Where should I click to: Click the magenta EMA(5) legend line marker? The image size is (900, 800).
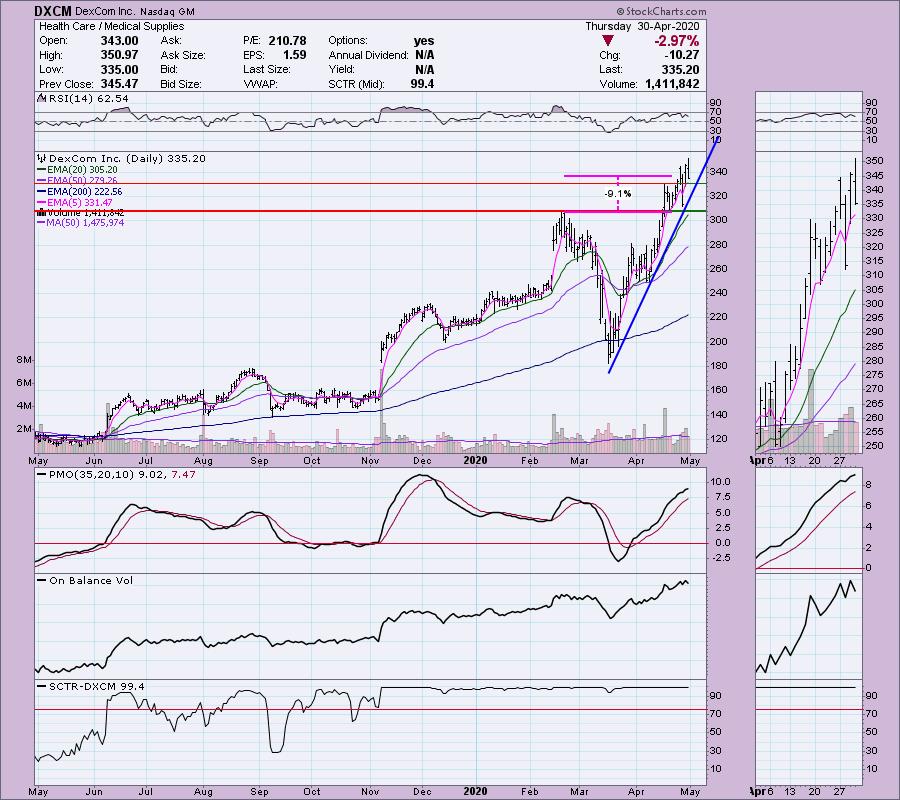pos(42,203)
